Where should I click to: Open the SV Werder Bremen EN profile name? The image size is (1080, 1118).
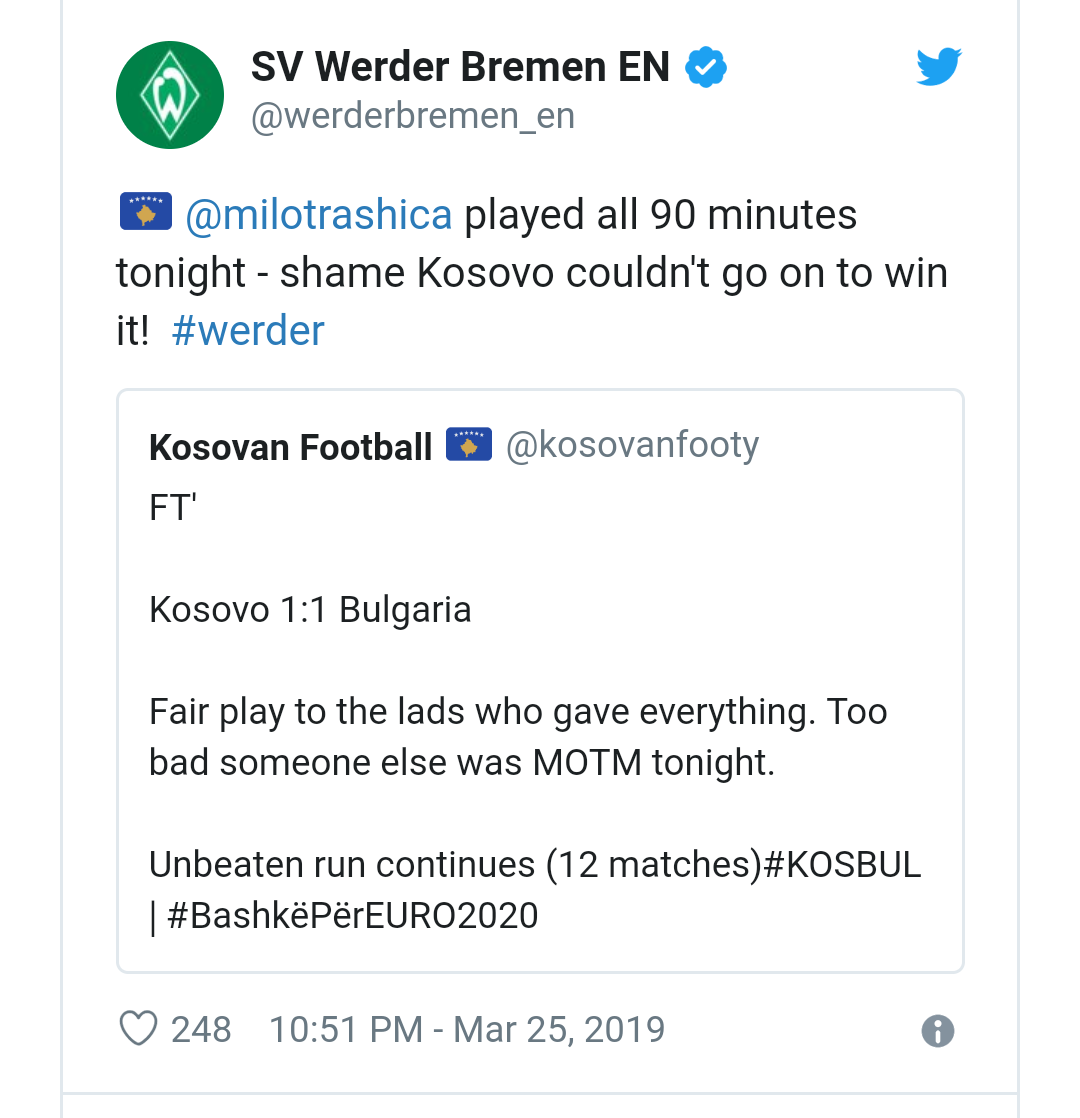pos(461,67)
